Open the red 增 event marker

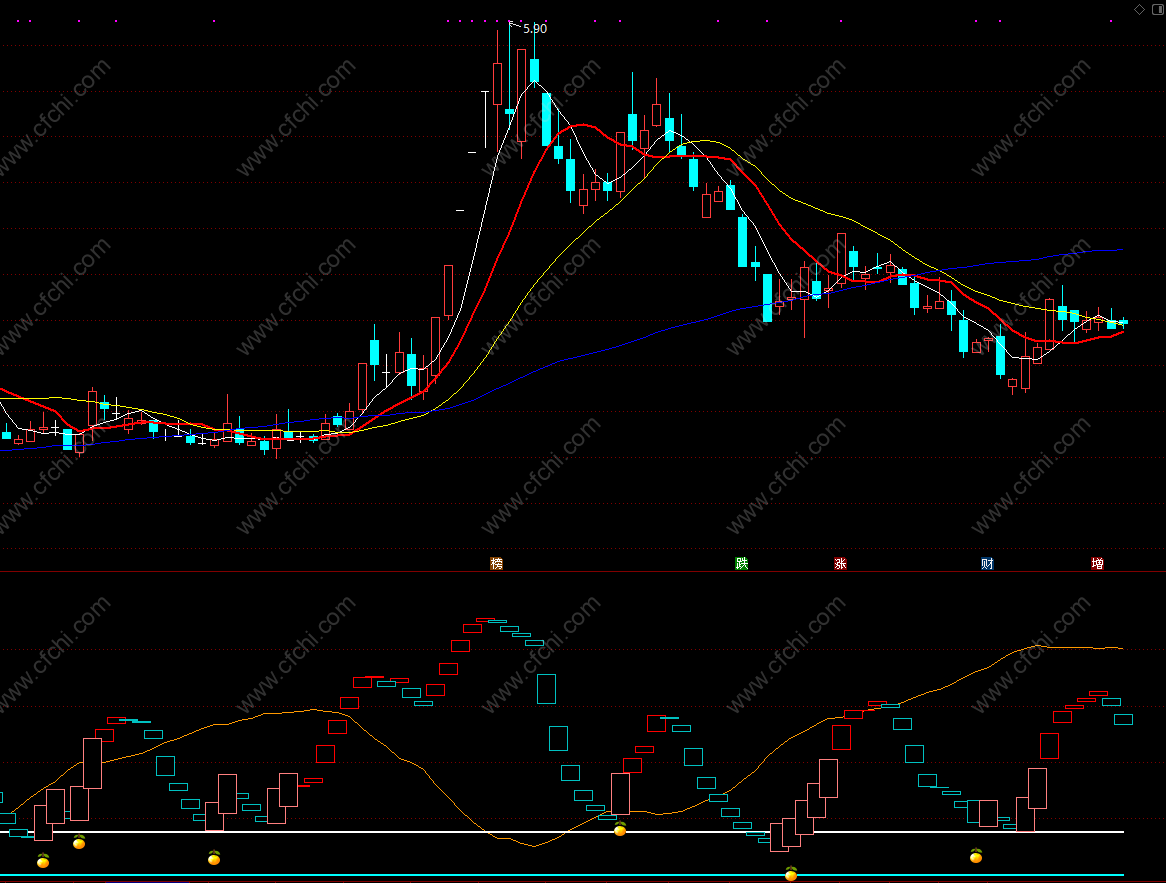(x=1097, y=563)
